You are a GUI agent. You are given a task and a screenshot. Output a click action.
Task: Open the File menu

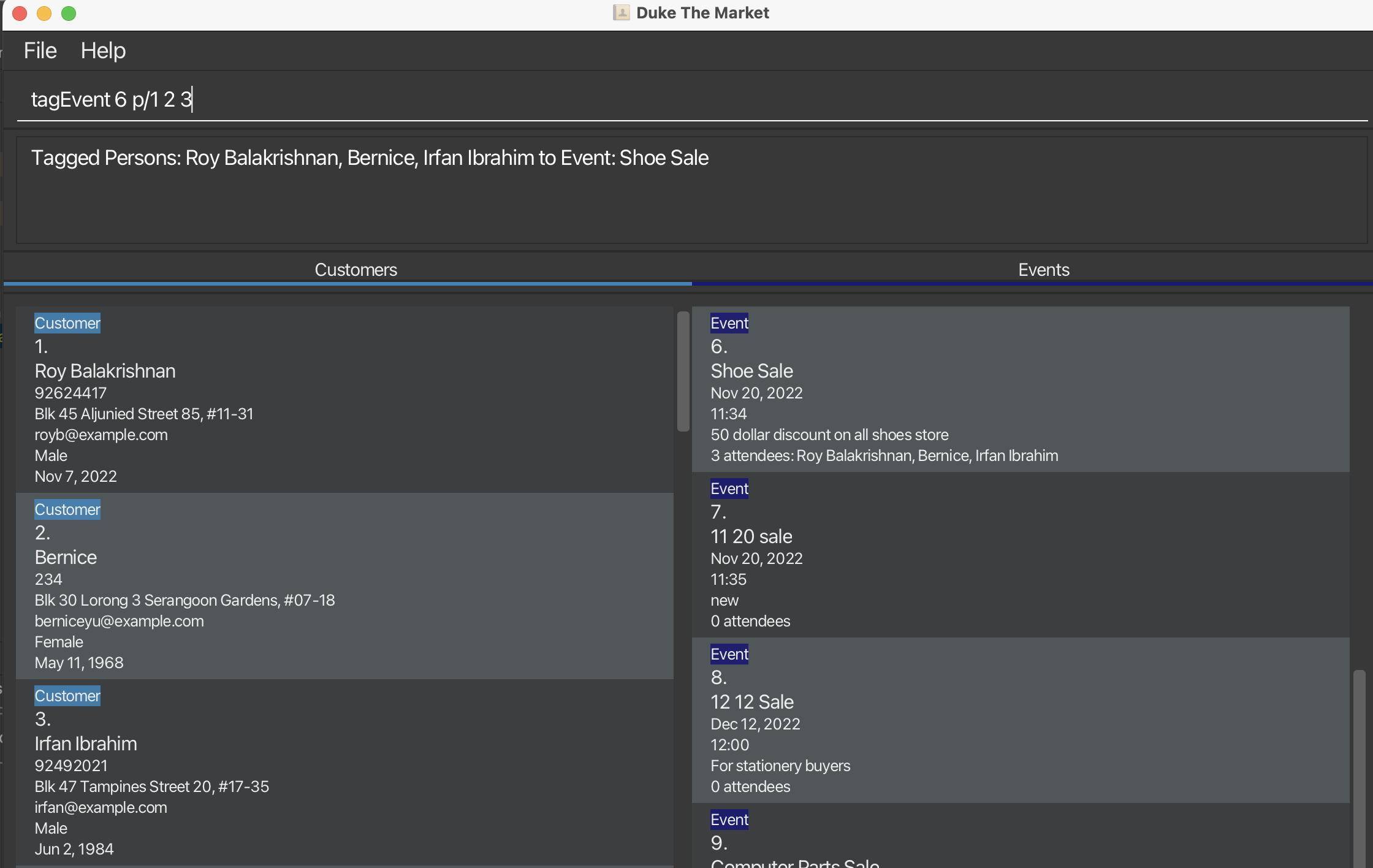[40, 50]
